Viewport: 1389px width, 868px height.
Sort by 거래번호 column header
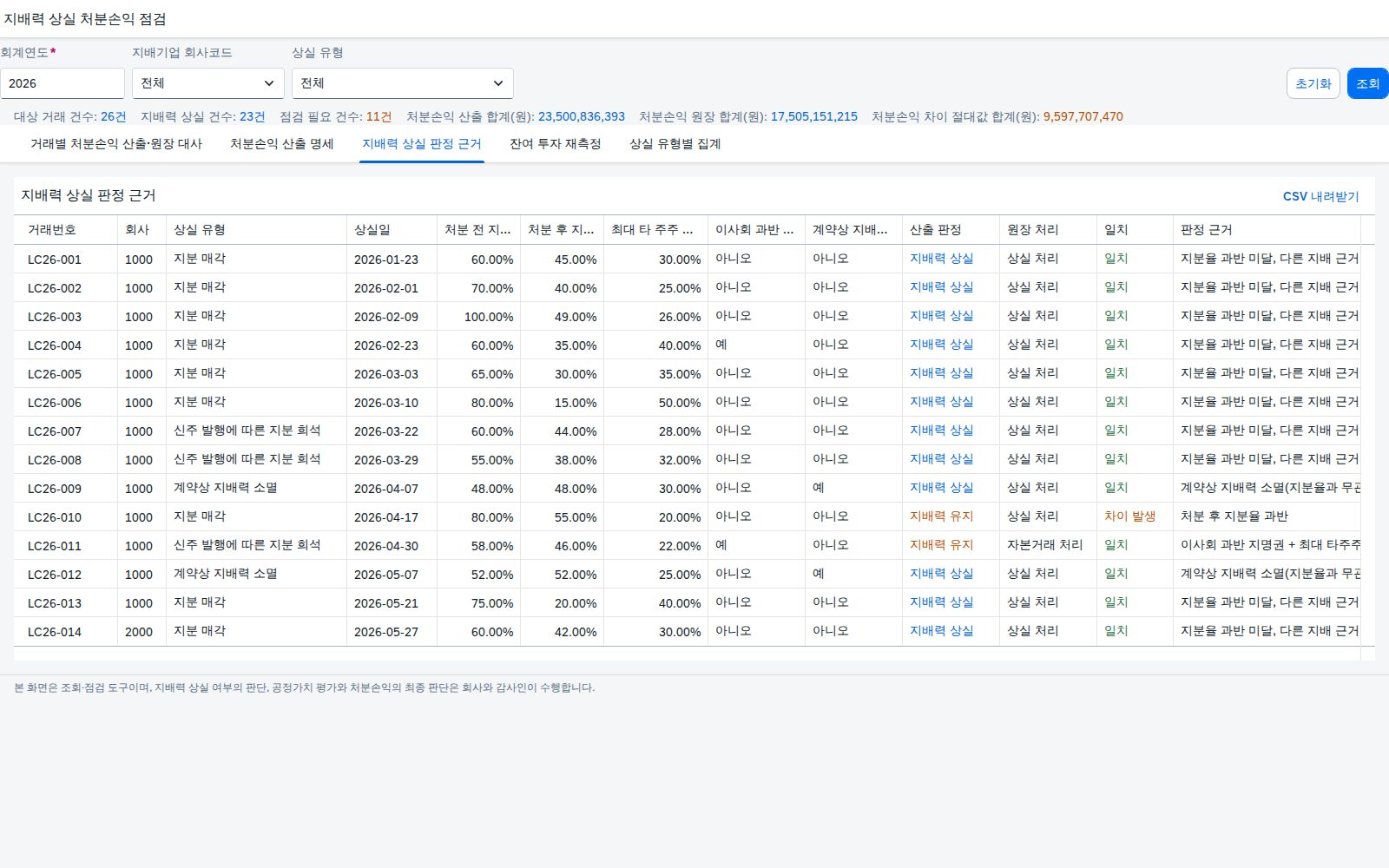pos(66,230)
